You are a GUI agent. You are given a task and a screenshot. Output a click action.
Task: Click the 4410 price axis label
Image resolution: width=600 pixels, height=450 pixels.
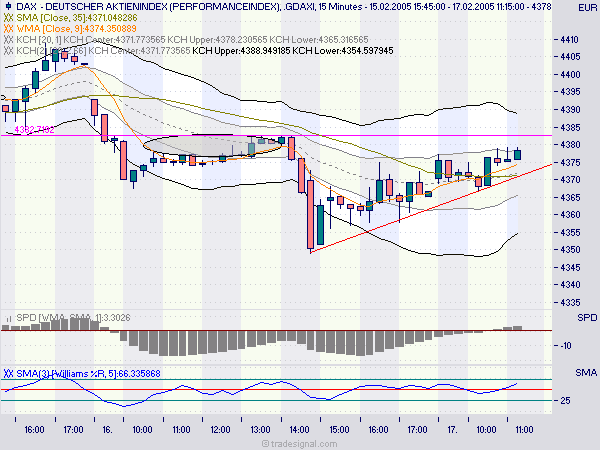[x=569, y=39]
